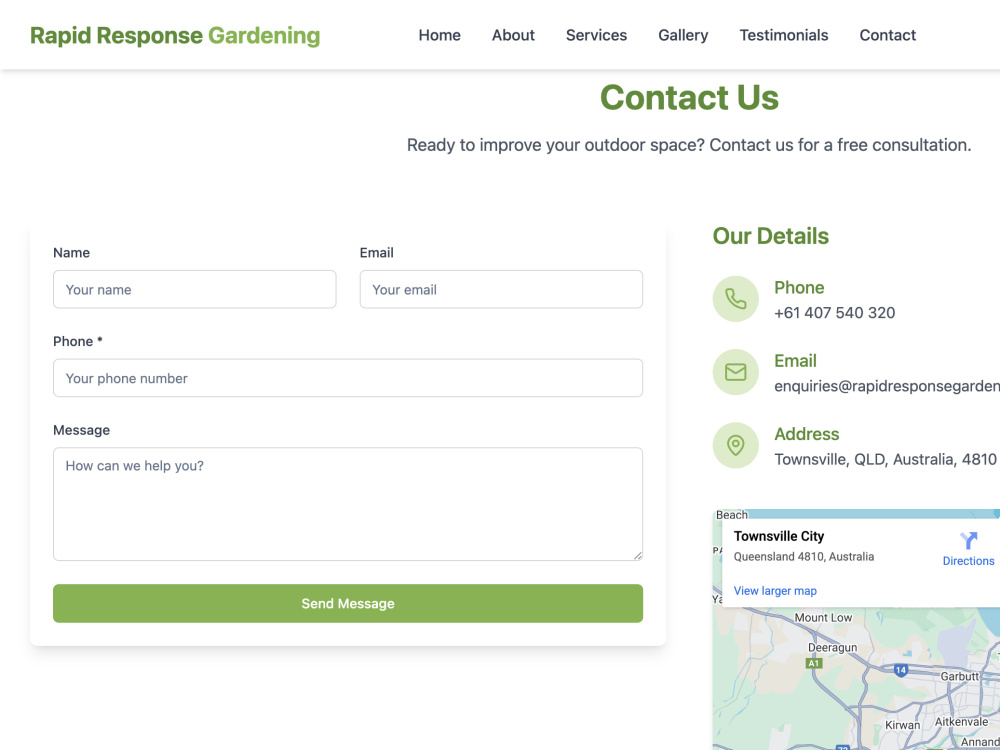
Task: Select Contact in the navigation bar
Action: (887, 35)
